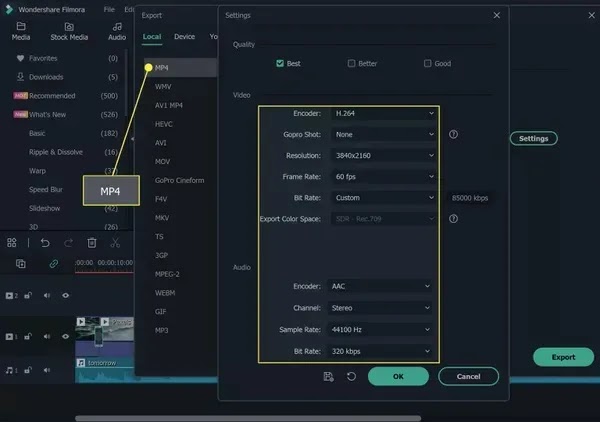Image resolution: width=600 pixels, height=422 pixels.
Task: Open Ripple & Dissolve category
Action: (x=56, y=152)
